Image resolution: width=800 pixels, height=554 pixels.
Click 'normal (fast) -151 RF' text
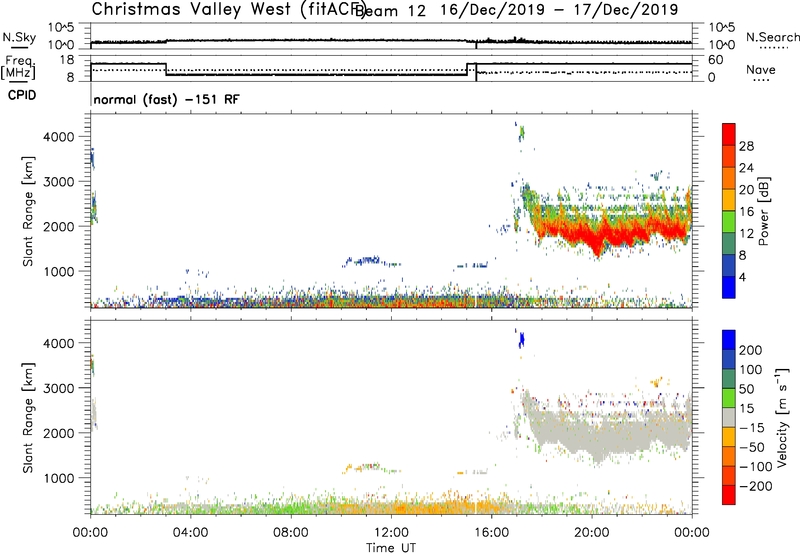(166, 99)
